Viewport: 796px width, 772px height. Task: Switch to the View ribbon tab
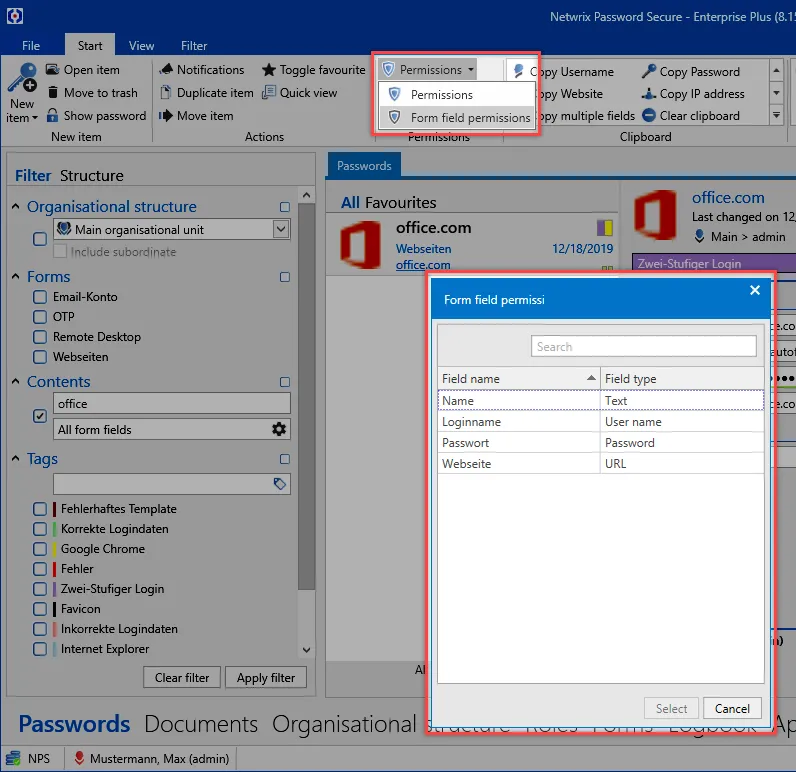tap(141, 46)
